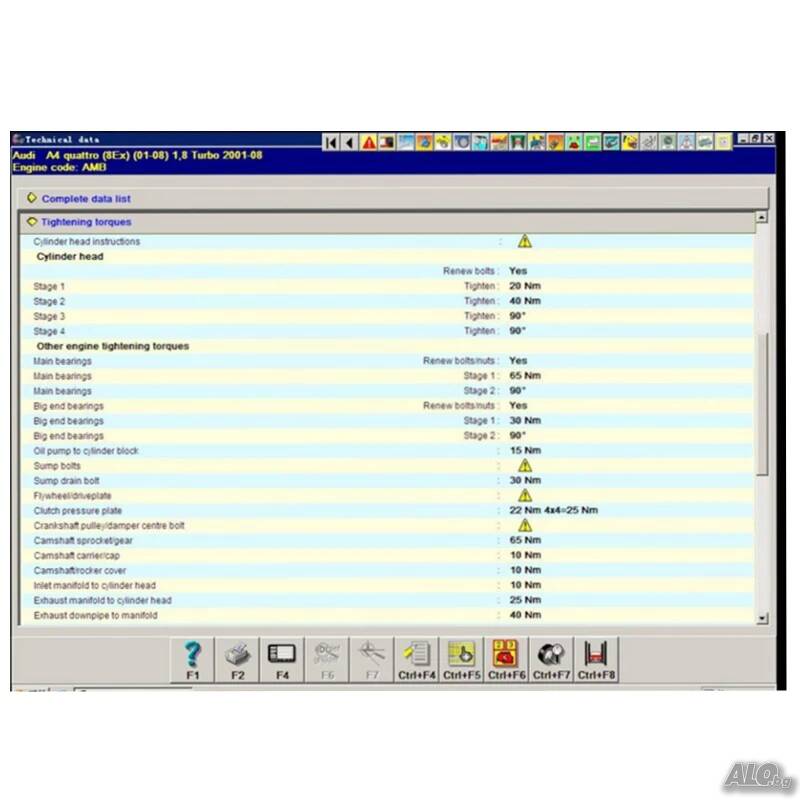Open the Ctrl+F8 vehicle lift button
This screenshot has height=800, width=800.
[596, 659]
